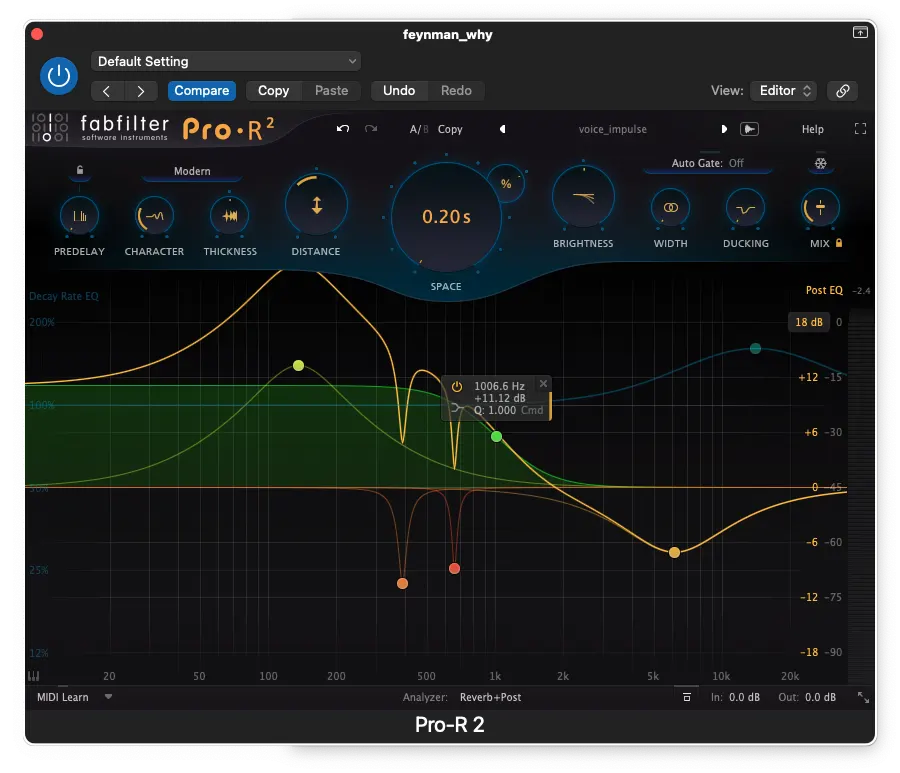Image resolution: width=900 pixels, height=773 pixels.
Task: Click the output options icon beside In level
Action: point(686,697)
